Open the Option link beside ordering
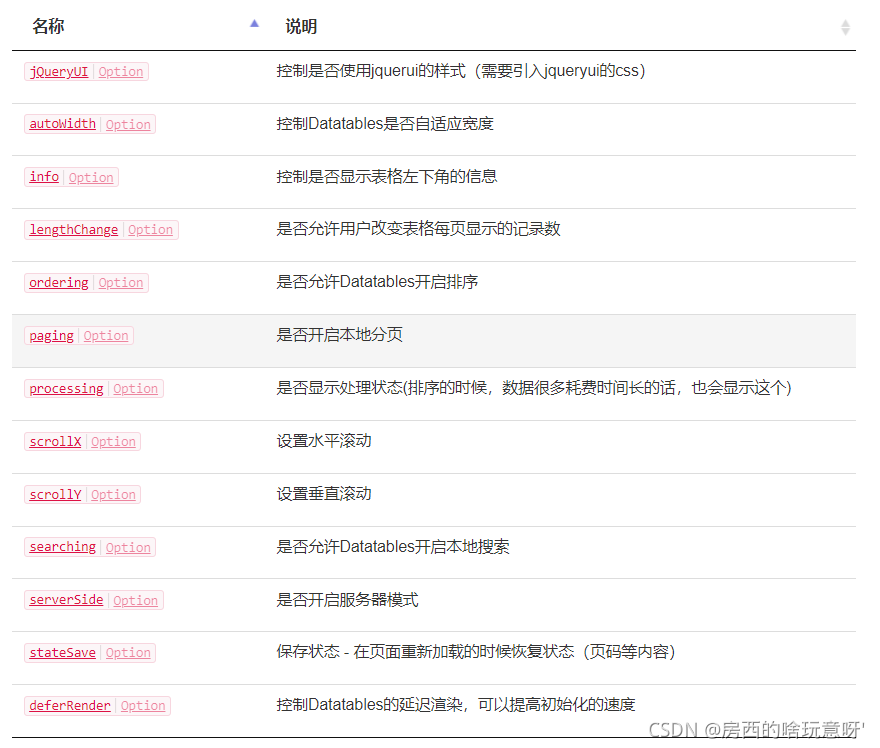880x748 pixels. [x=121, y=283]
